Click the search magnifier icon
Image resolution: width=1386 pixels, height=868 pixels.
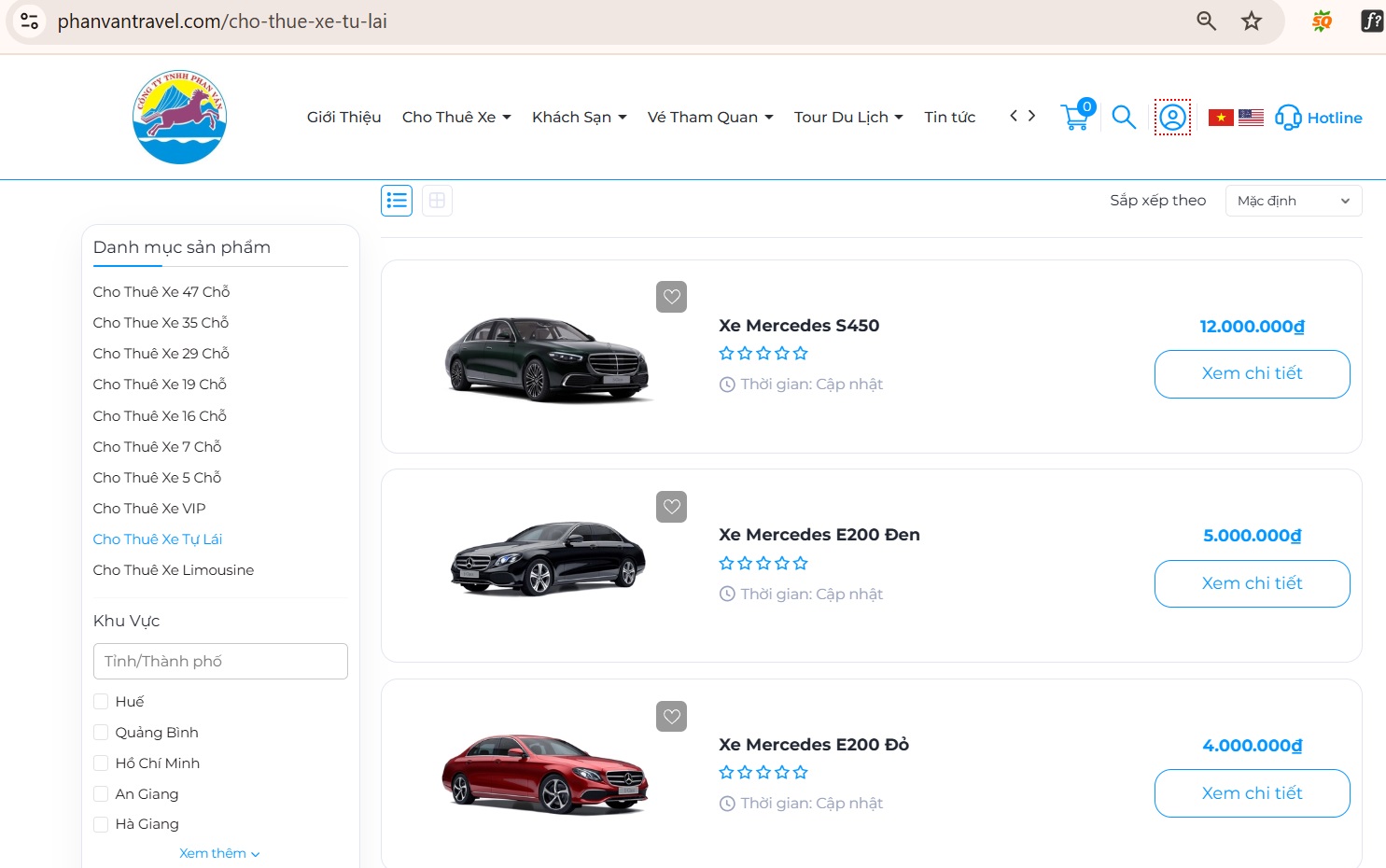click(1123, 118)
